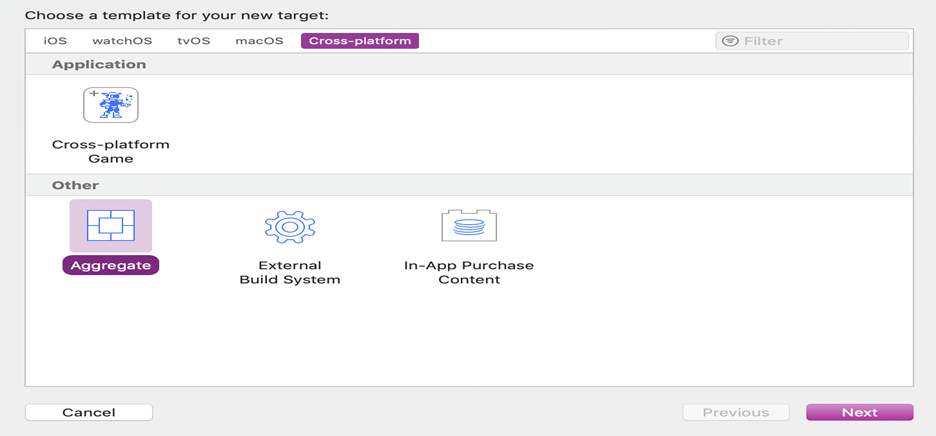Click the In-App Purchase Content label

469,272
